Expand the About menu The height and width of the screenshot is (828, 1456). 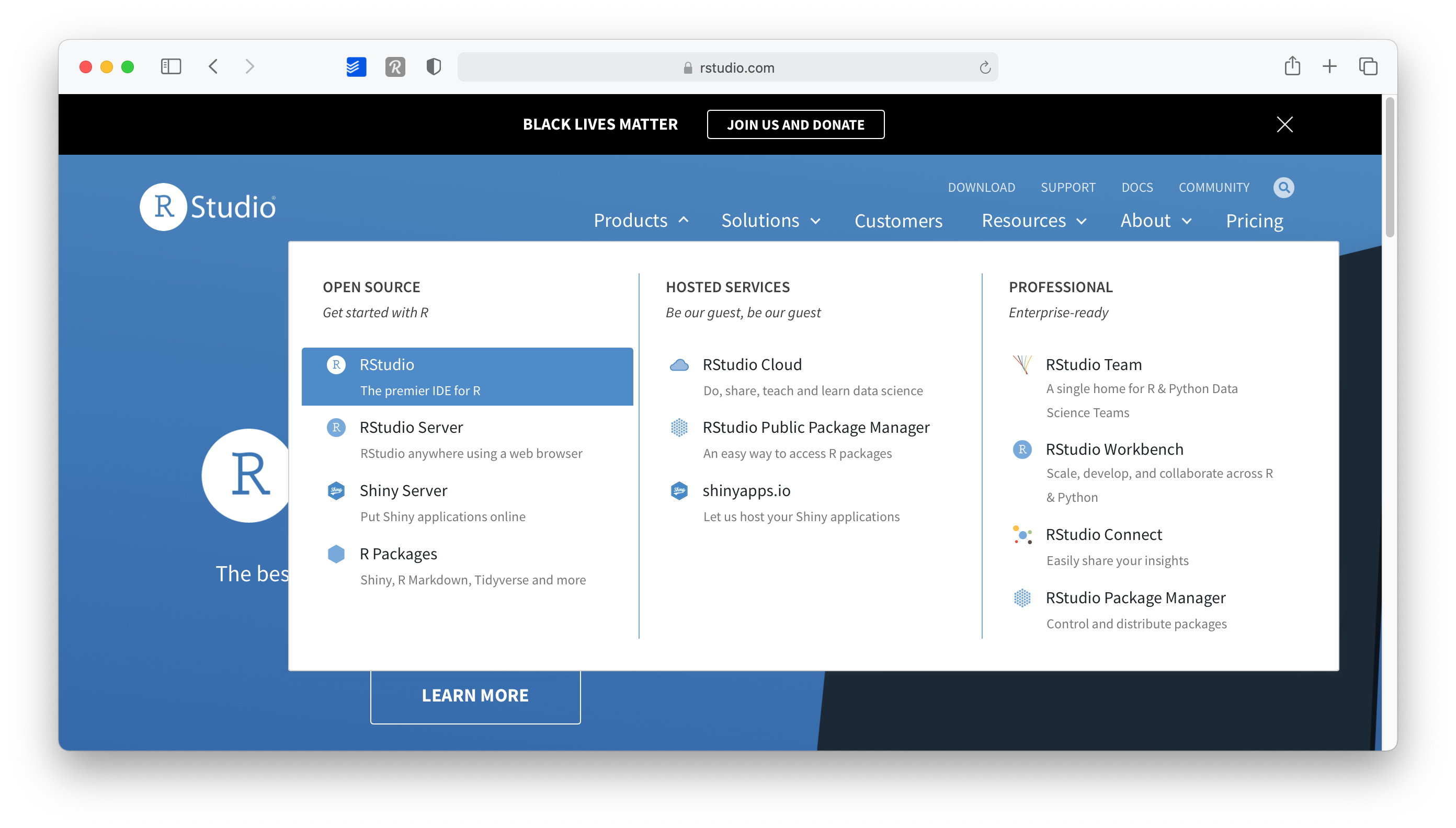coord(1156,221)
